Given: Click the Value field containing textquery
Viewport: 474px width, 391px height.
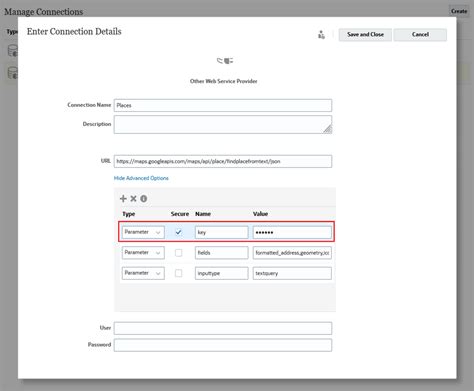Looking at the screenshot, I should click(x=292, y=273).
